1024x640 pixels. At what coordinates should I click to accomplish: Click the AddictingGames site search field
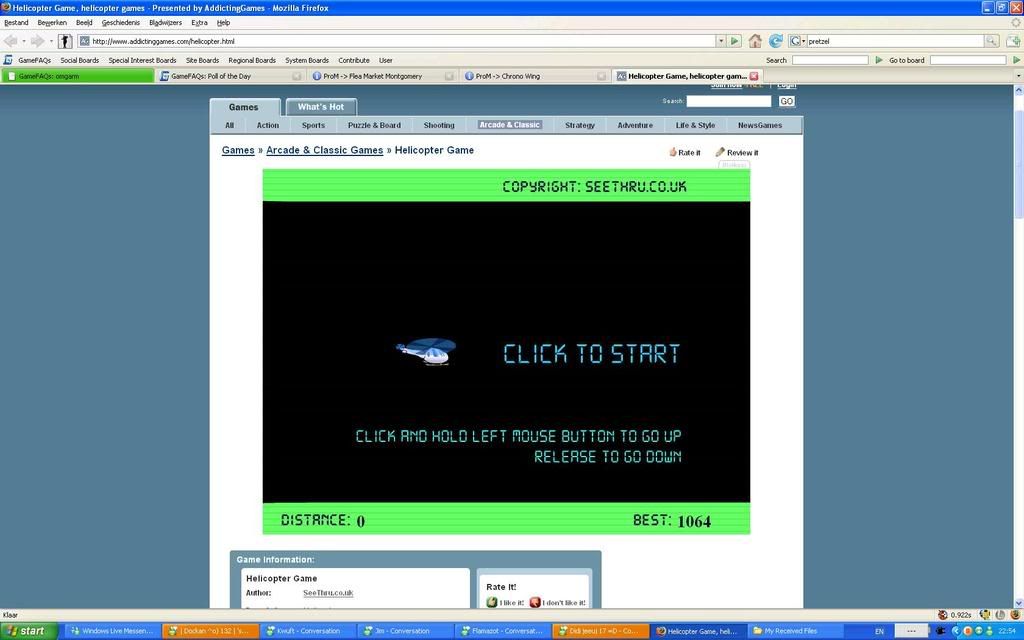point(729,101)
